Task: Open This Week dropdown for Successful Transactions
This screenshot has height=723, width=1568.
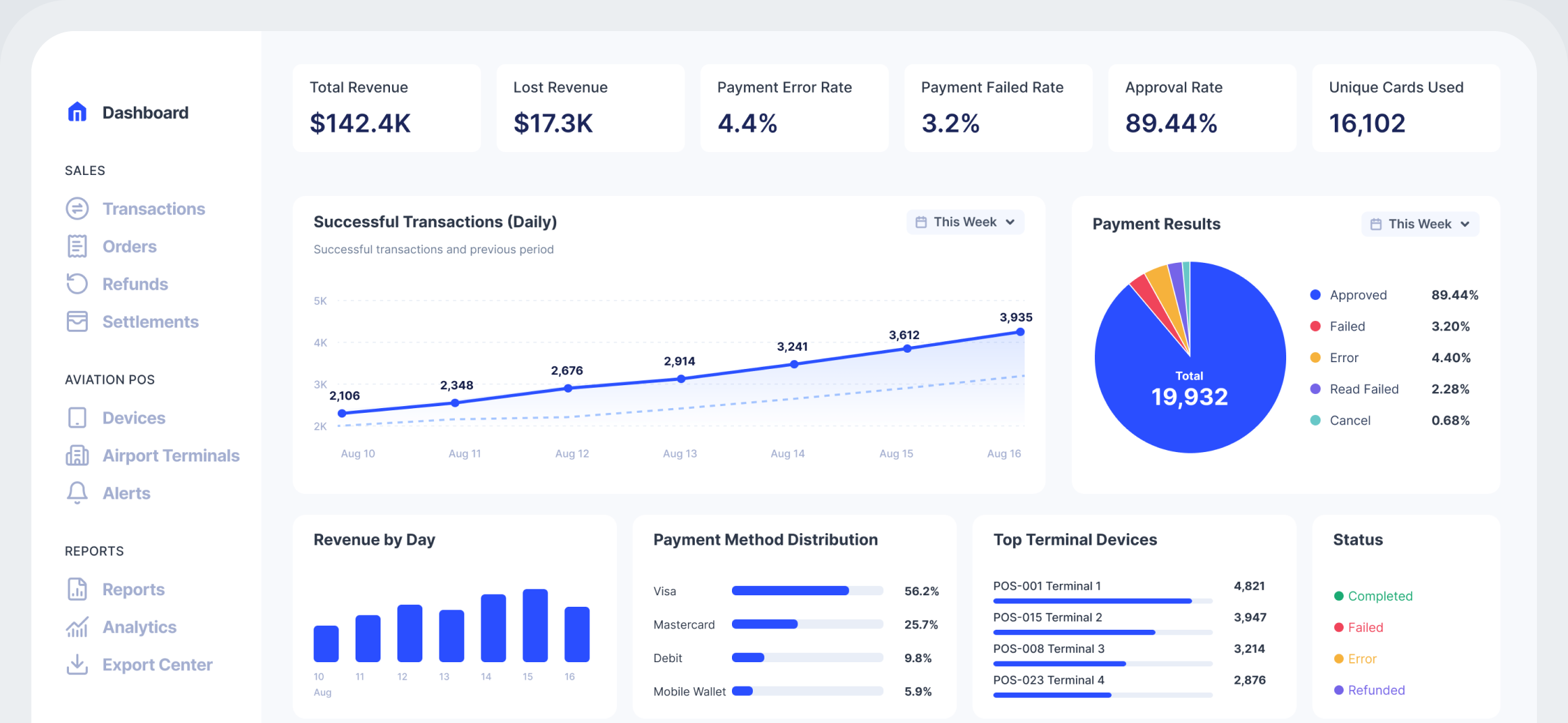Action: click(965, 222)
